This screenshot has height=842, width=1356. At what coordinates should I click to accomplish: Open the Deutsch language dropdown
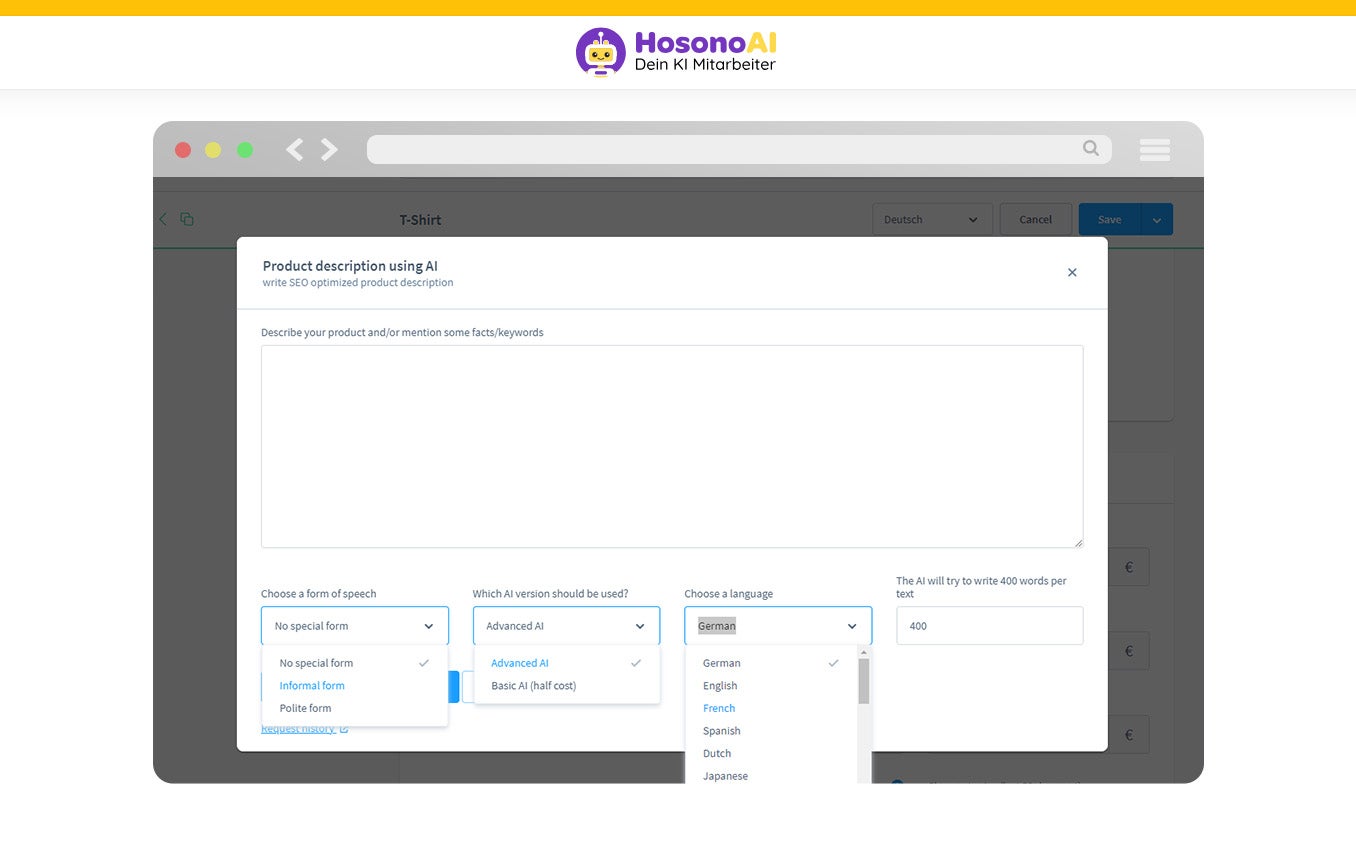coord(932,219)
